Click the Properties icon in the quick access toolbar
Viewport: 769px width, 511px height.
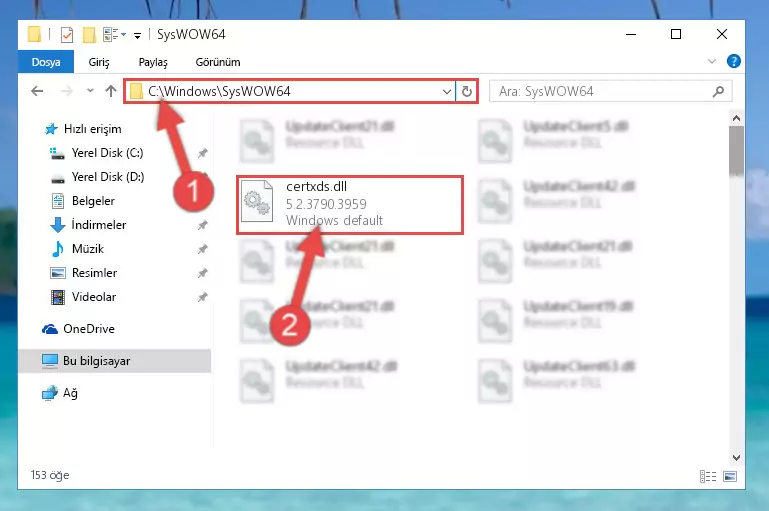click(67, 34)
